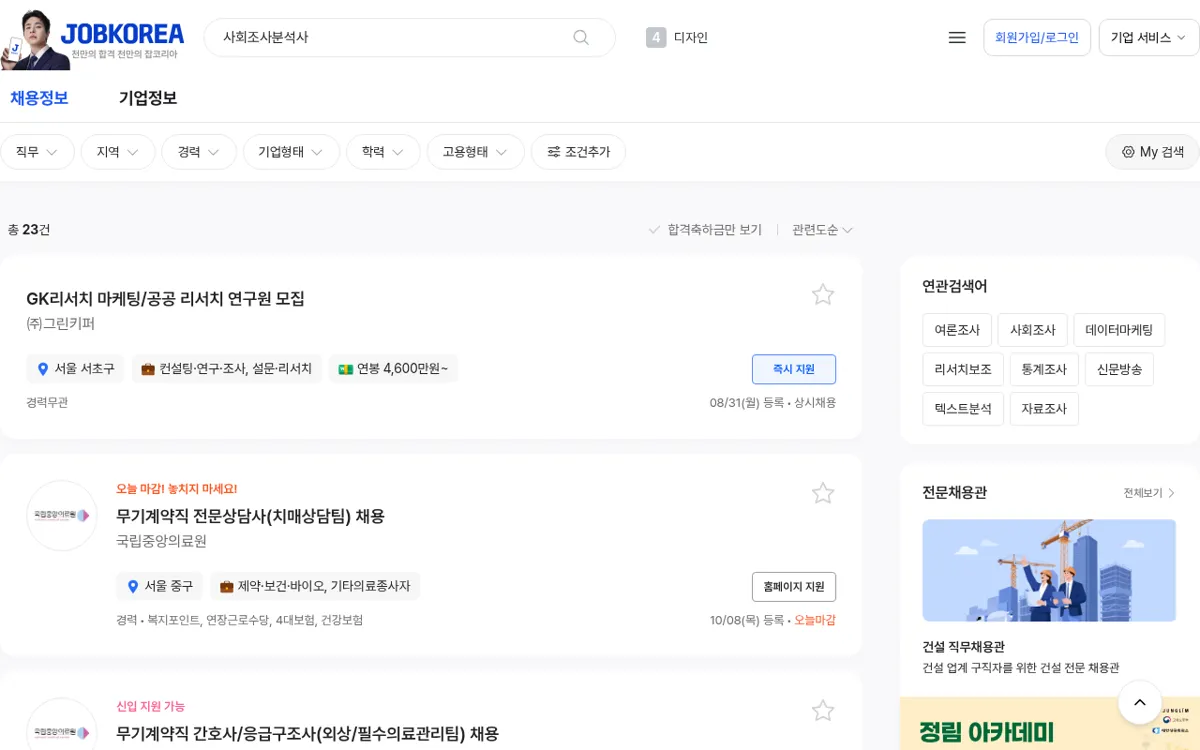Click 서울 서초구 location tag
The height and width of the screenshot is (750, 1200).
75,369
